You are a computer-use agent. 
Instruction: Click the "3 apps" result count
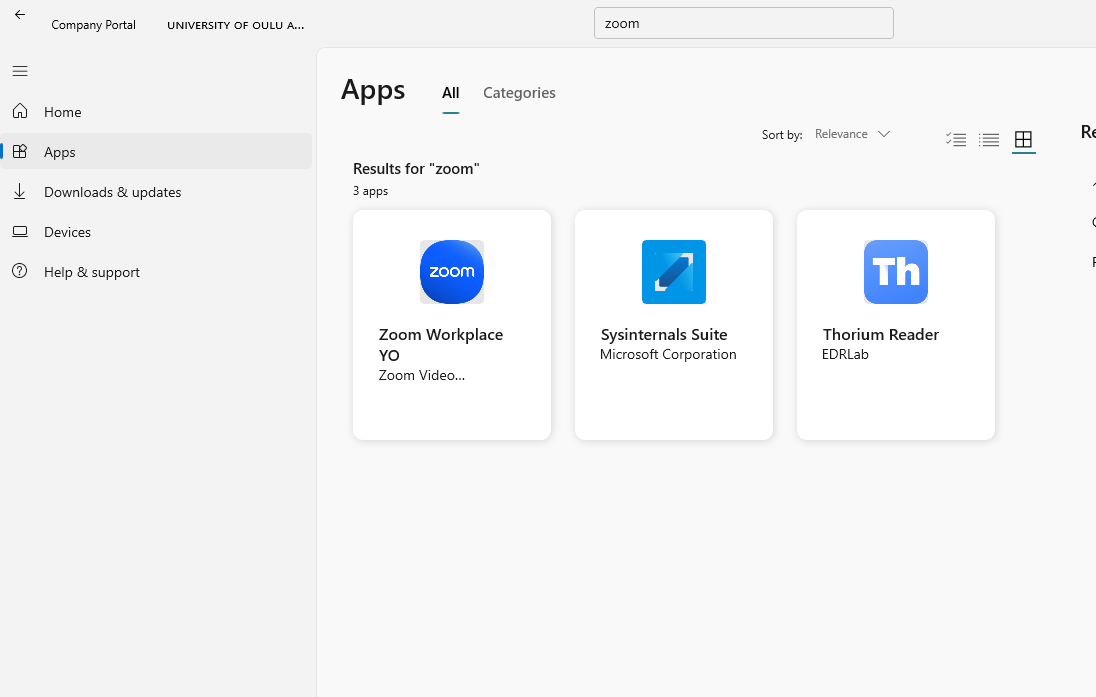370,191
